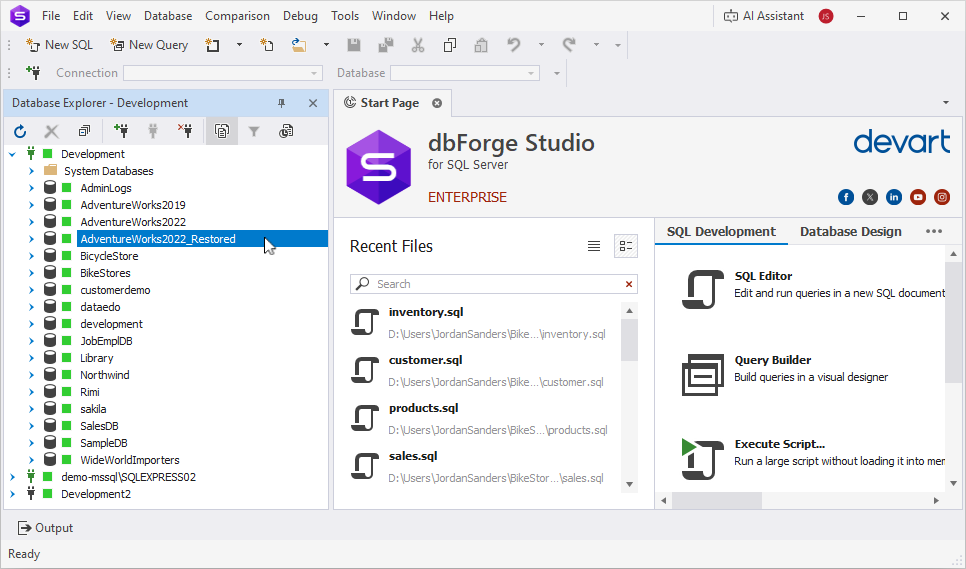Open the Facebook social icon
Screen dimensions: 966x569
tap(846, 197)
